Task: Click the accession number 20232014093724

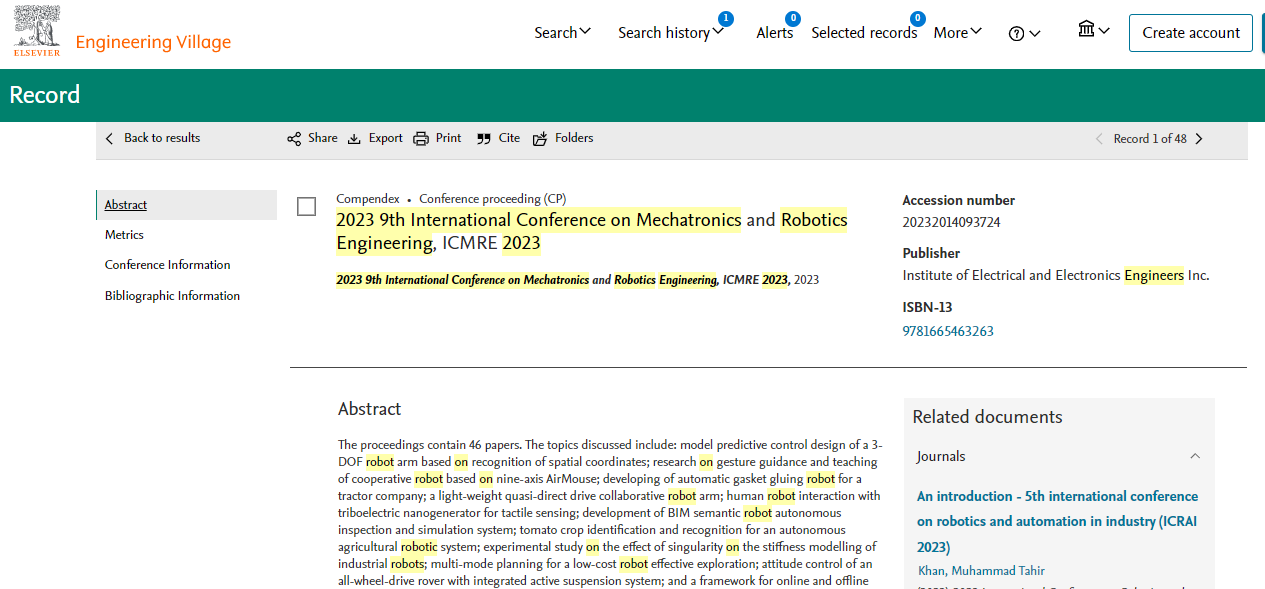Action: tap(951, 222)
